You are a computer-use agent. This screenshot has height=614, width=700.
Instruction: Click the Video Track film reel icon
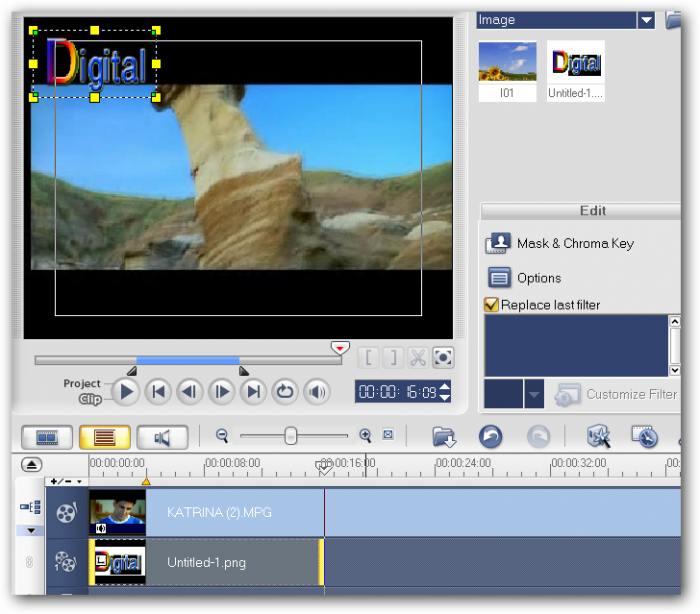(67, 513)
